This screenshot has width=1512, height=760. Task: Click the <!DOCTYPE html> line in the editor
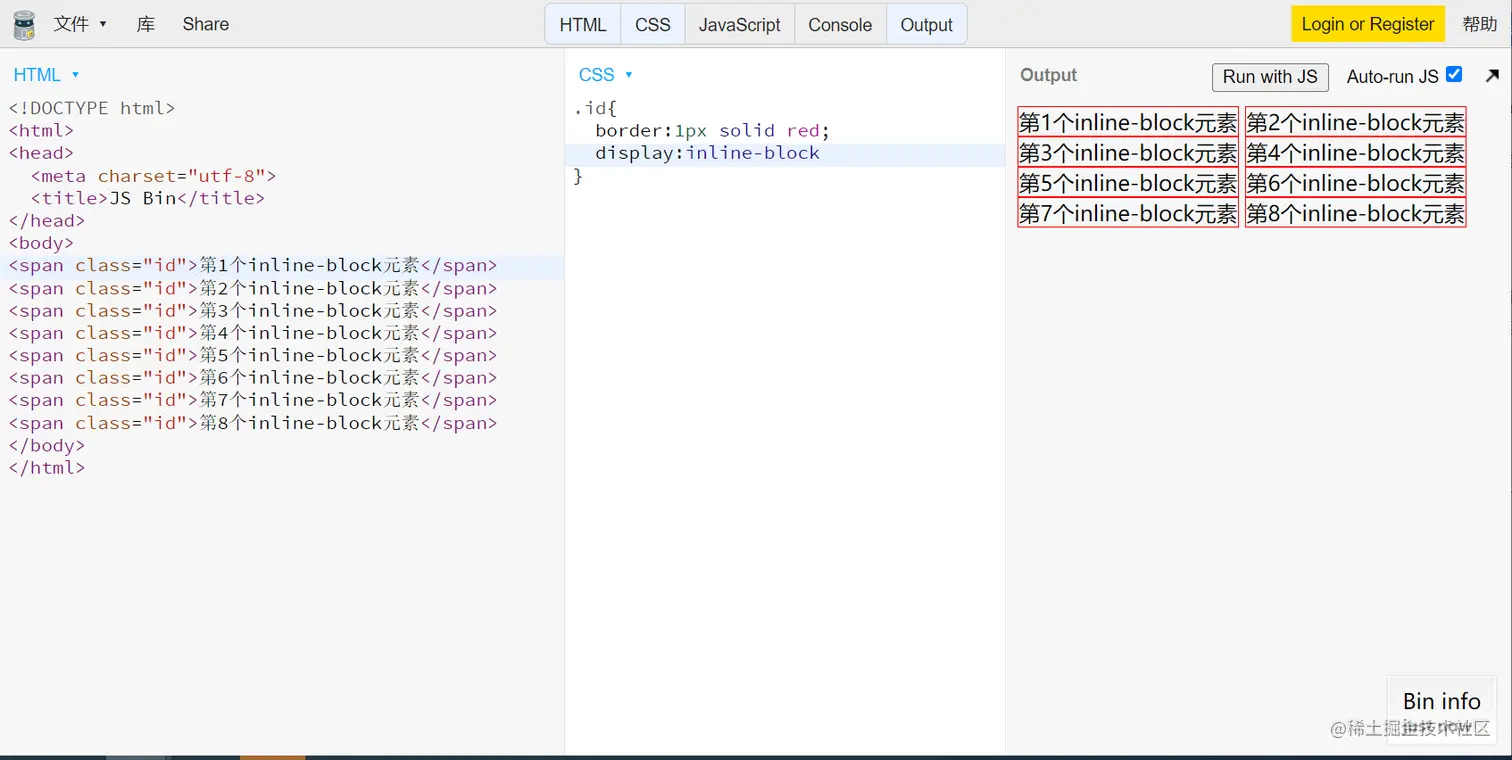(x=92, y=108)
